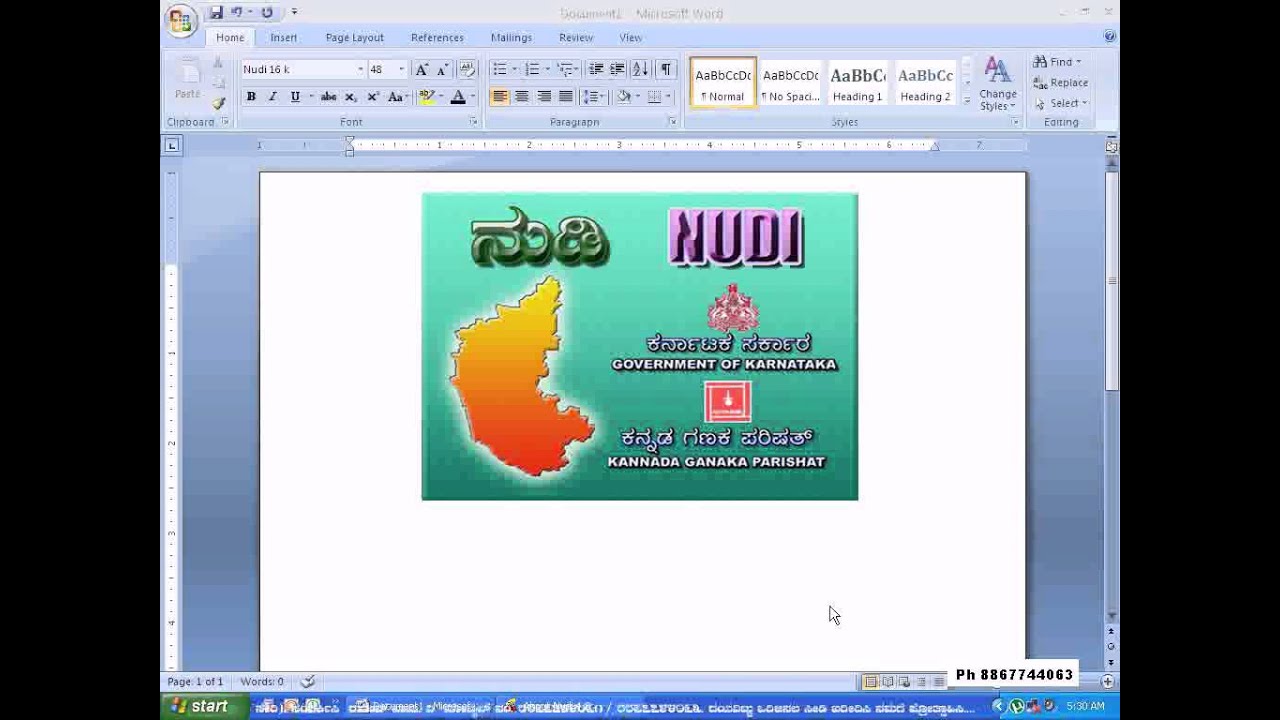Screen dimensions: 1280x720
Task: Apply red font color
Action: [x=458, y=97]
